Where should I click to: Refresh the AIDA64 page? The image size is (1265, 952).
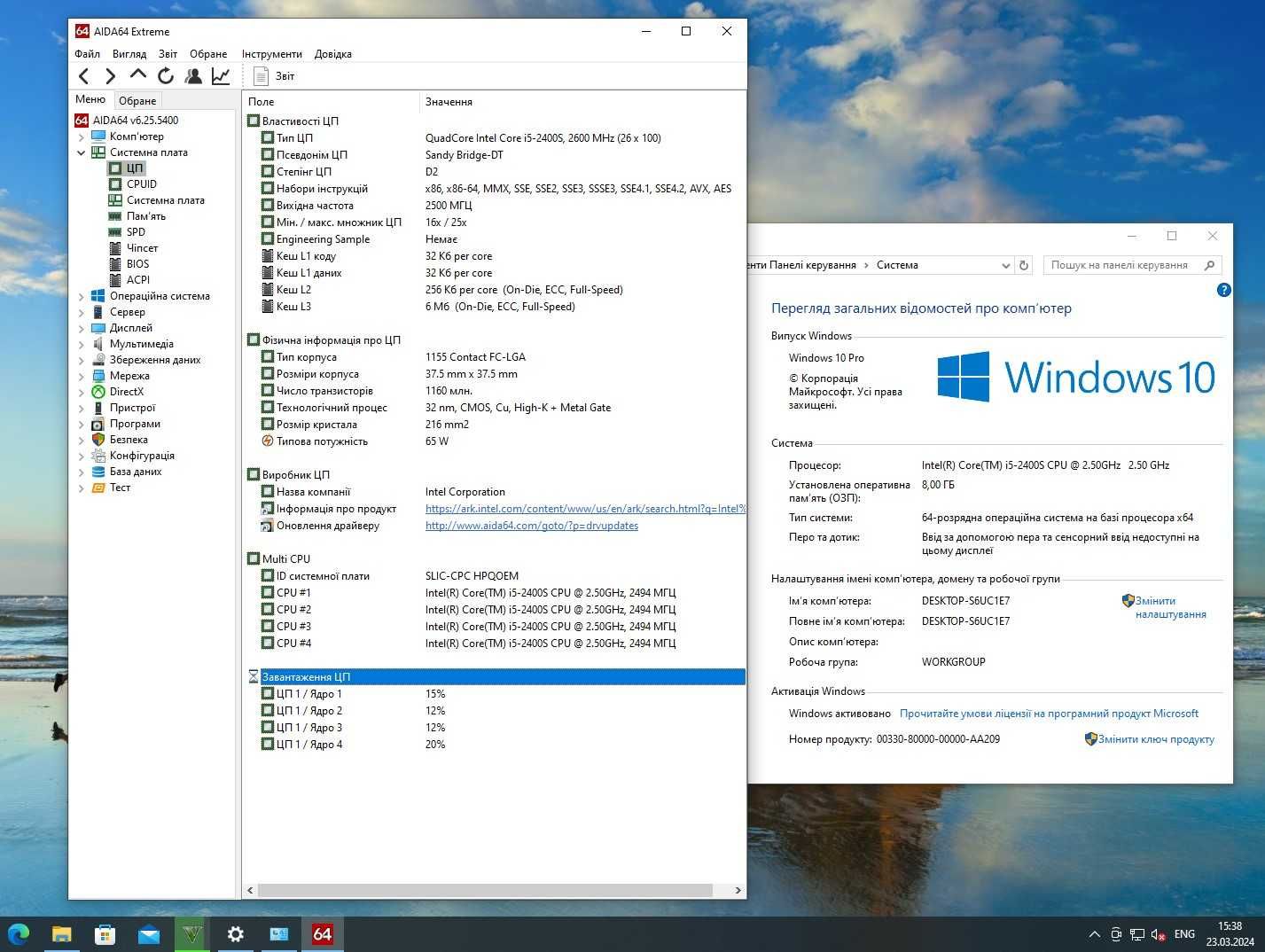pyautogui.click(x=166, y=76)
